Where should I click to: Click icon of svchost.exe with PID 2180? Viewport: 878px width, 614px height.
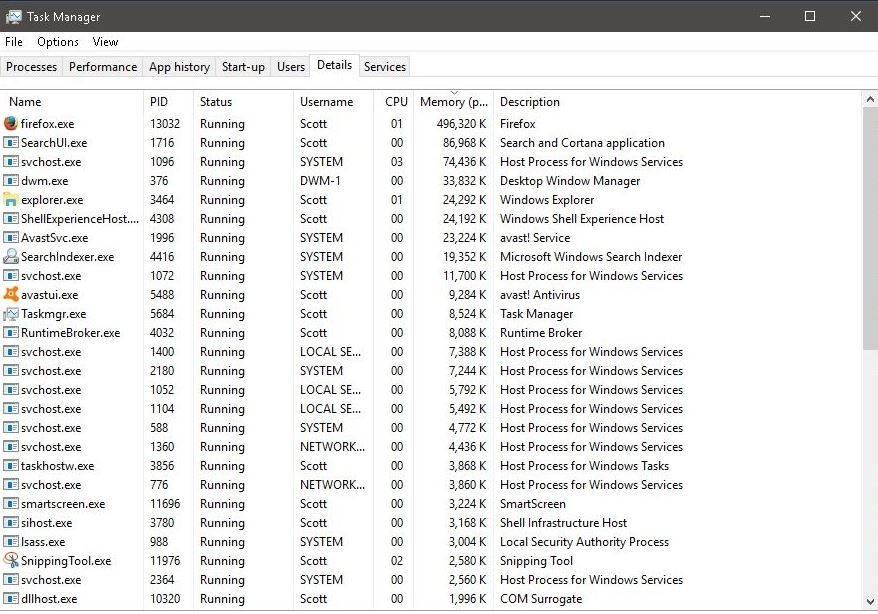coord(11,371)
